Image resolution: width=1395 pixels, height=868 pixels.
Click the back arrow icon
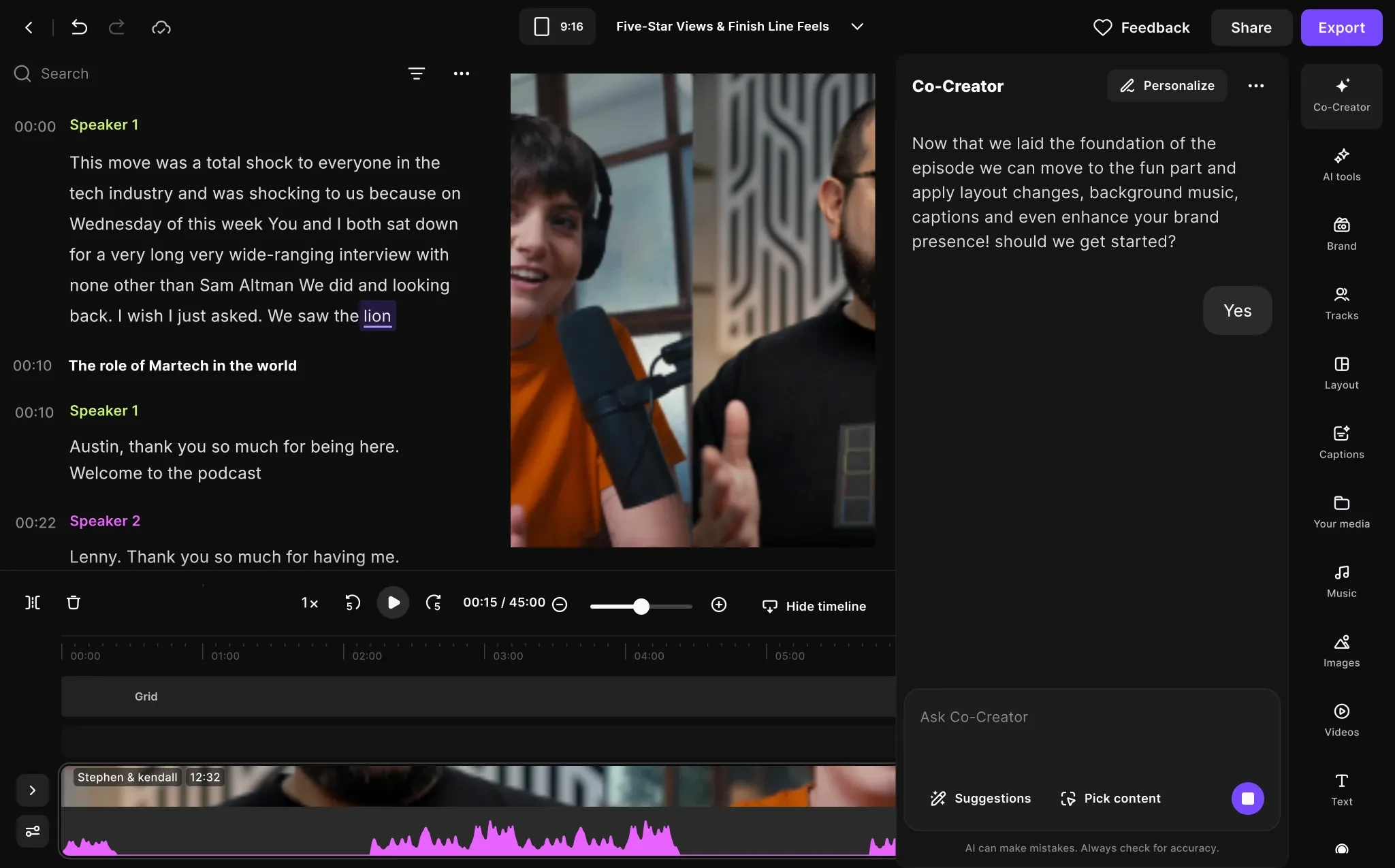point(29,27)
